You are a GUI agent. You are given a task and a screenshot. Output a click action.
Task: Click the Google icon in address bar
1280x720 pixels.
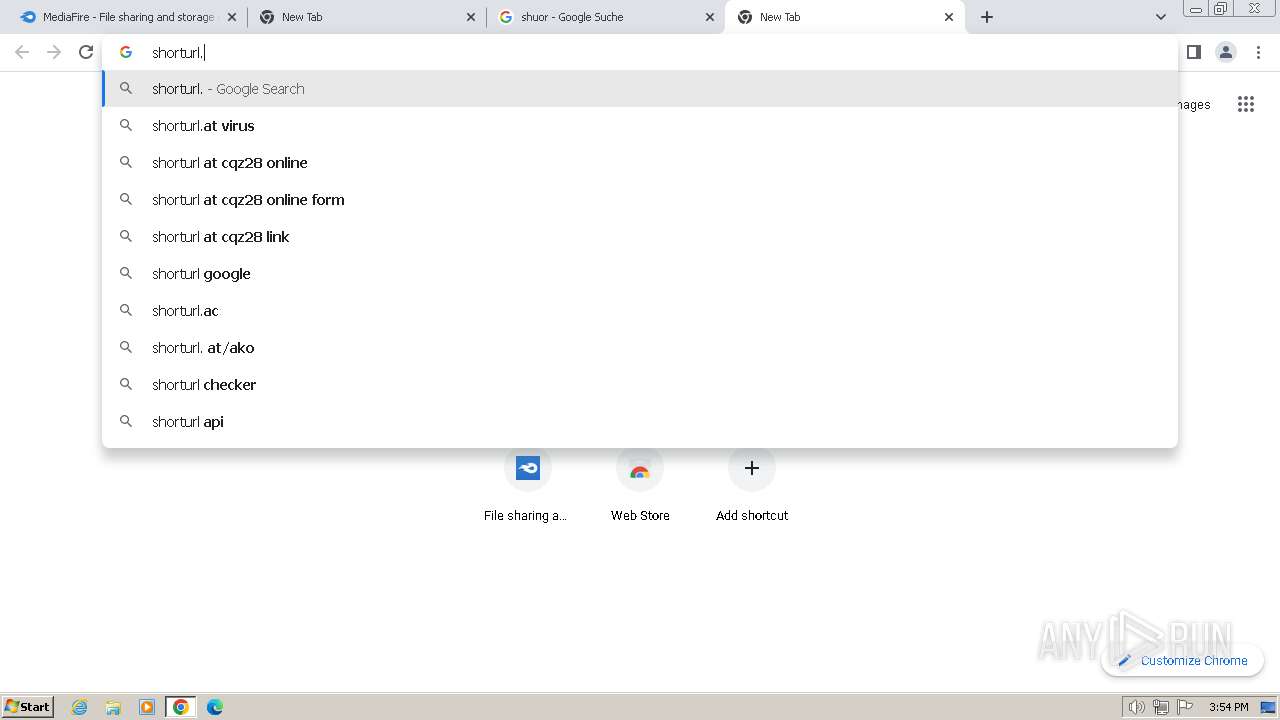tap(126, 52)
